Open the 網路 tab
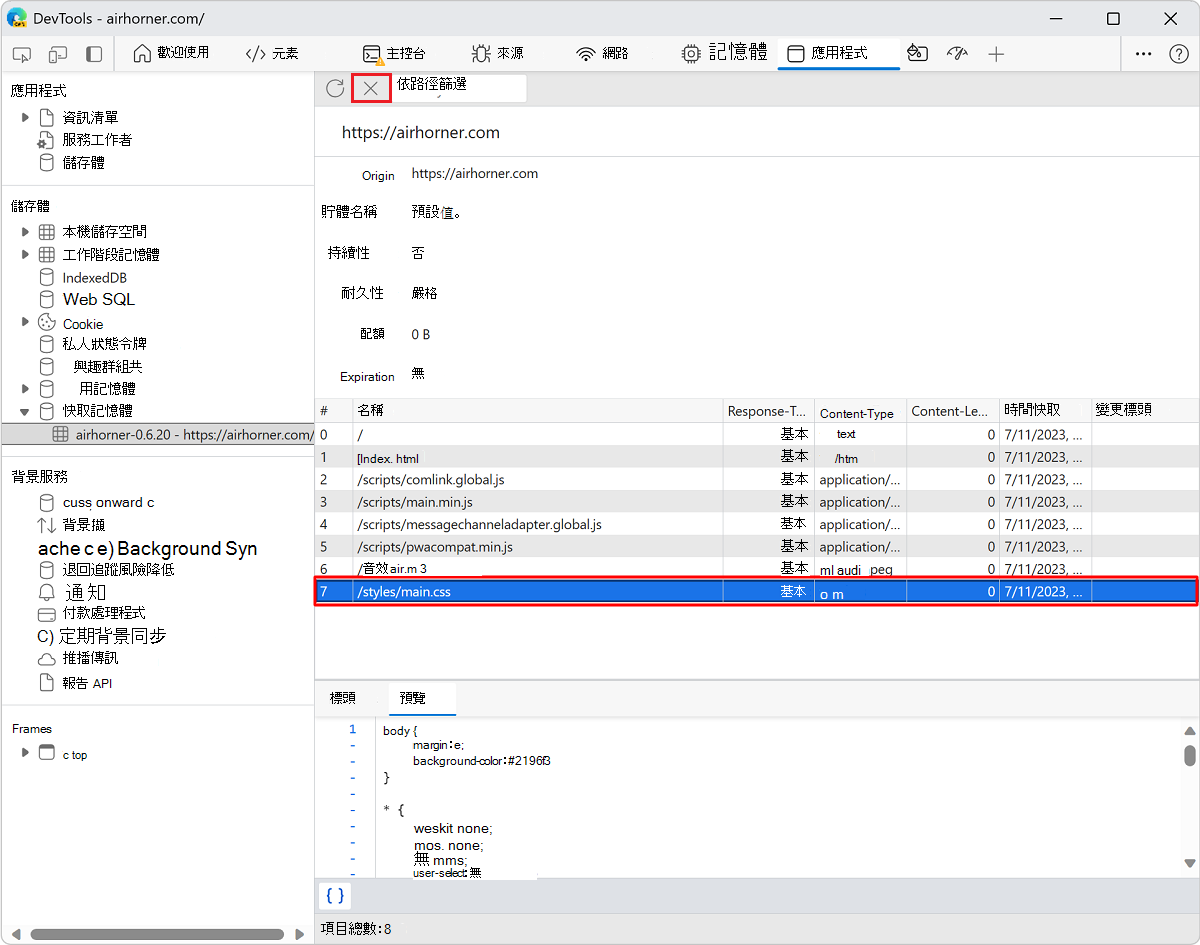 point(603,53)
